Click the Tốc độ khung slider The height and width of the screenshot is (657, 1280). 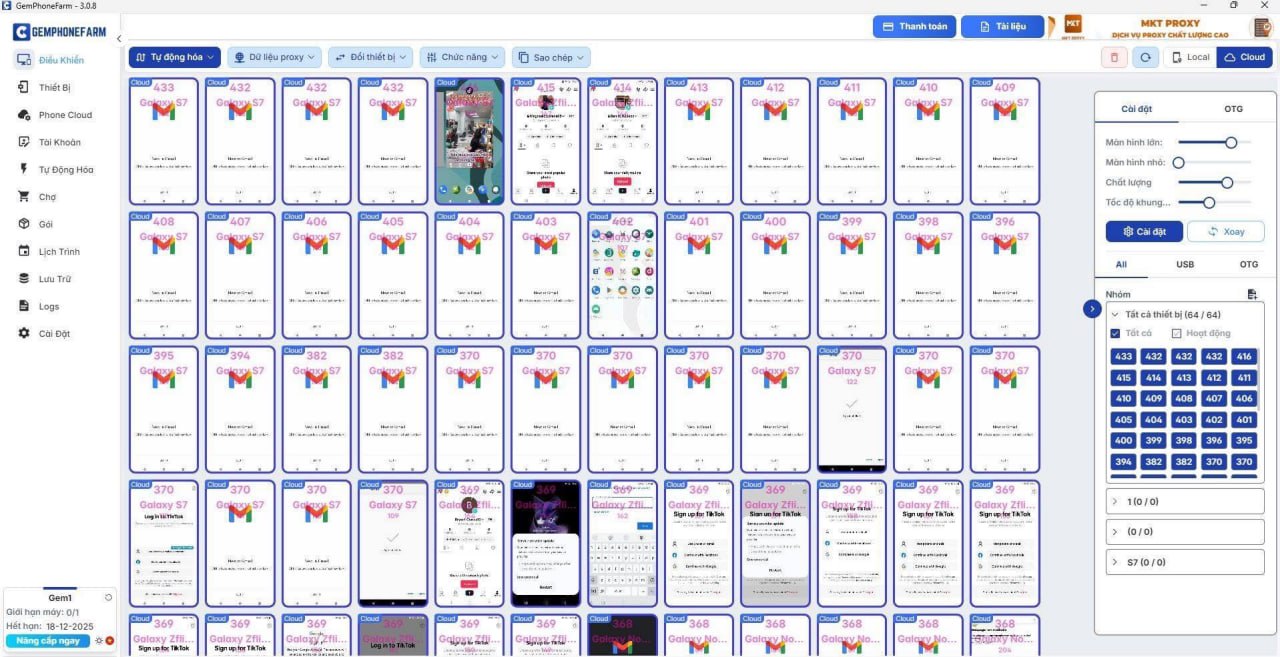(x=1215, y=202)
